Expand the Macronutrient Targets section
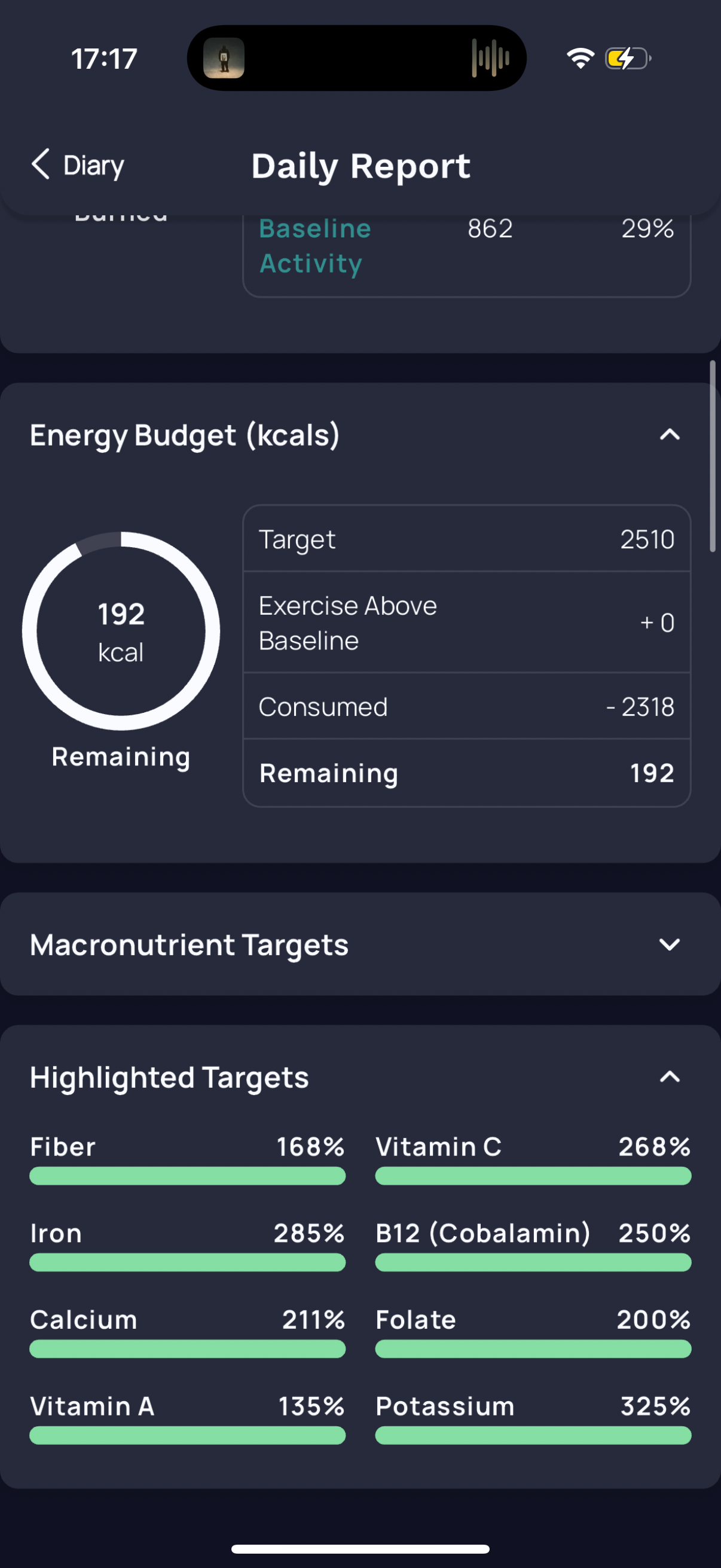 (669, 944)
